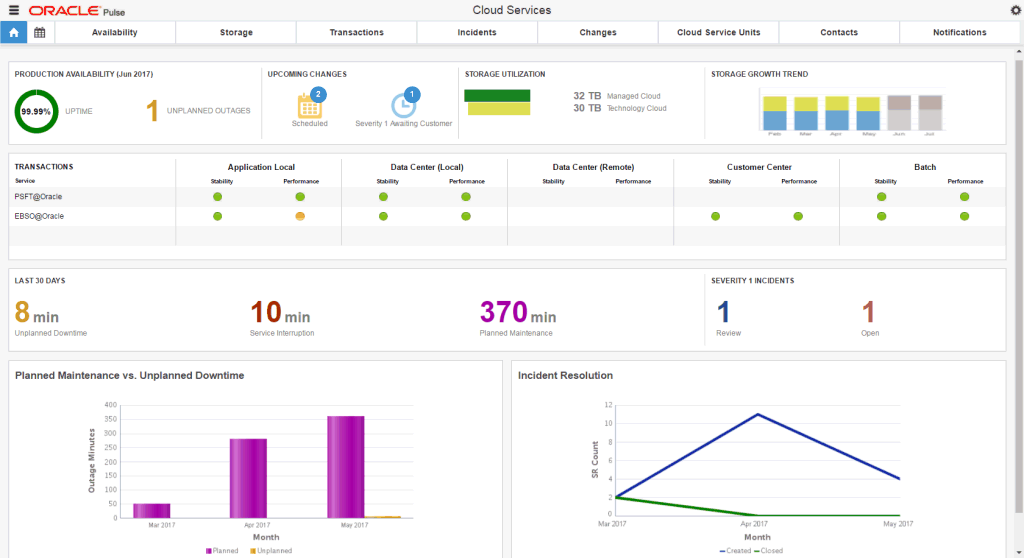The width and height of the screenshot is (1024, 558).
Task: Click PSFT@Oracle Data Center (Local) Stability dot
Action: pyautogui.click(x=383, y=197)
